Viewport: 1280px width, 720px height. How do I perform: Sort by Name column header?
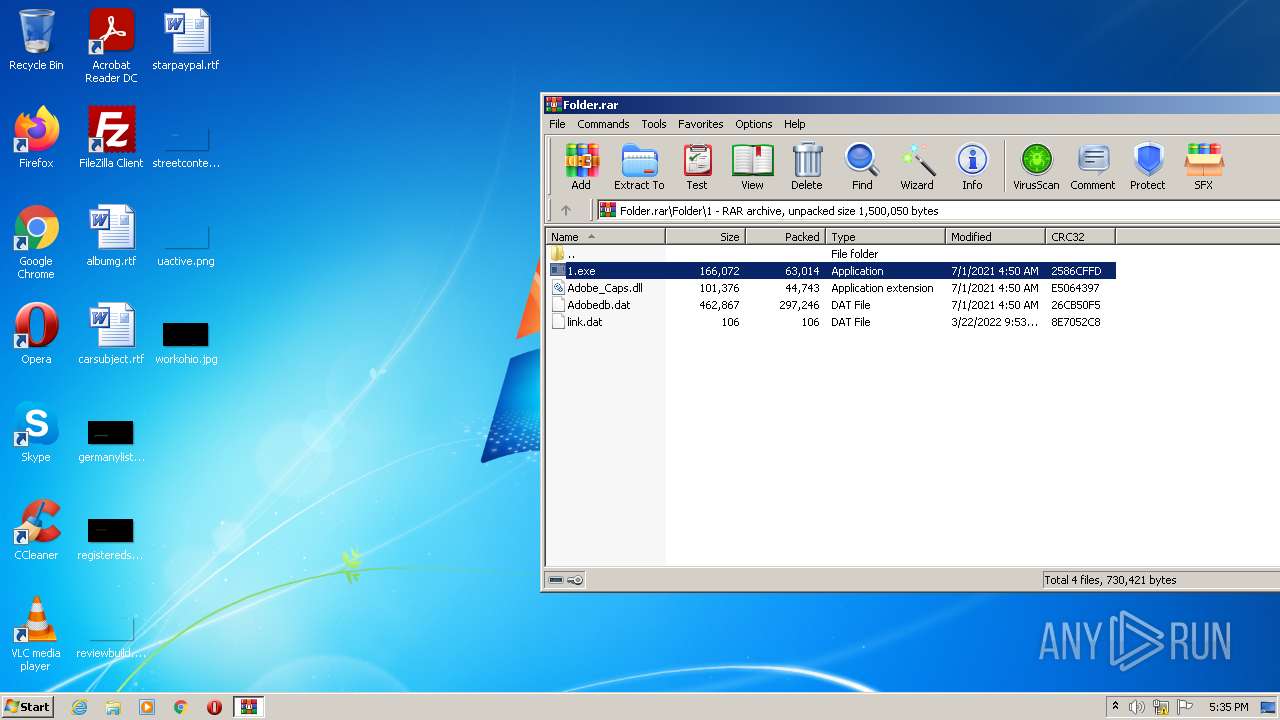click(605, 237)
